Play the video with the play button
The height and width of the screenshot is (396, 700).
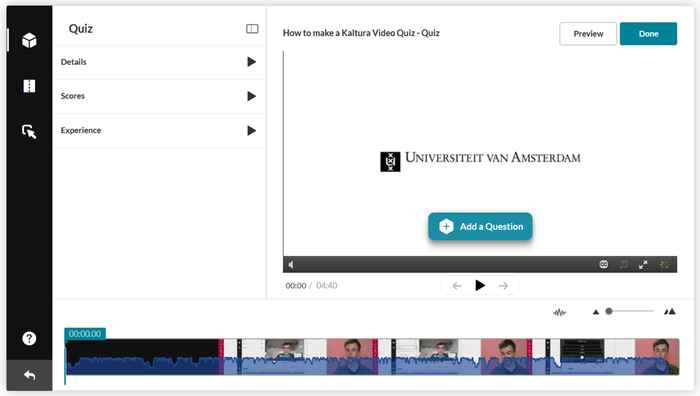coord(480,285)
